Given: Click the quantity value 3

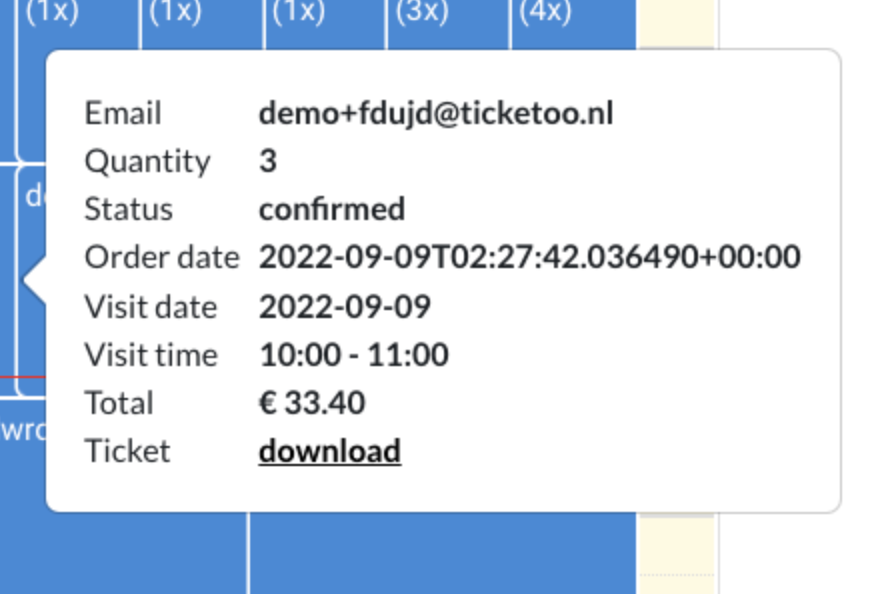Looking at the screenshot, I should coord(267,161).
